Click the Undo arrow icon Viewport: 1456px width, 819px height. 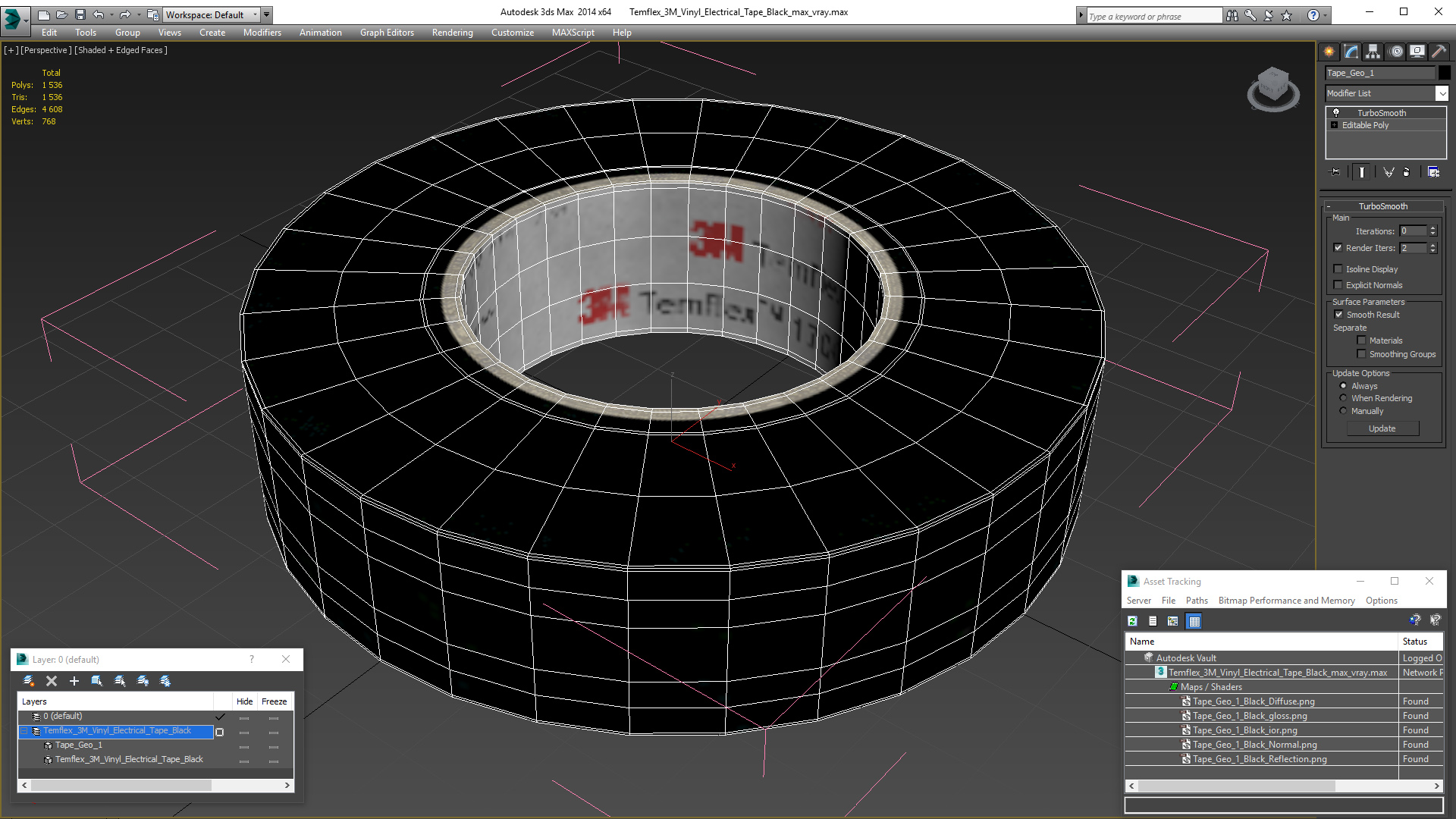pos(99,14)
